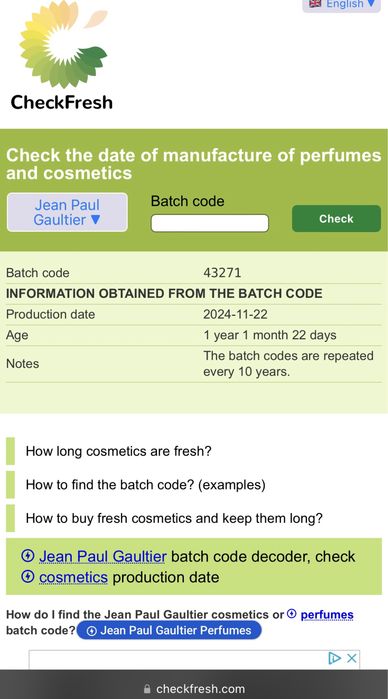Tap the lock icon in address bar

click(x=147, y=689)
